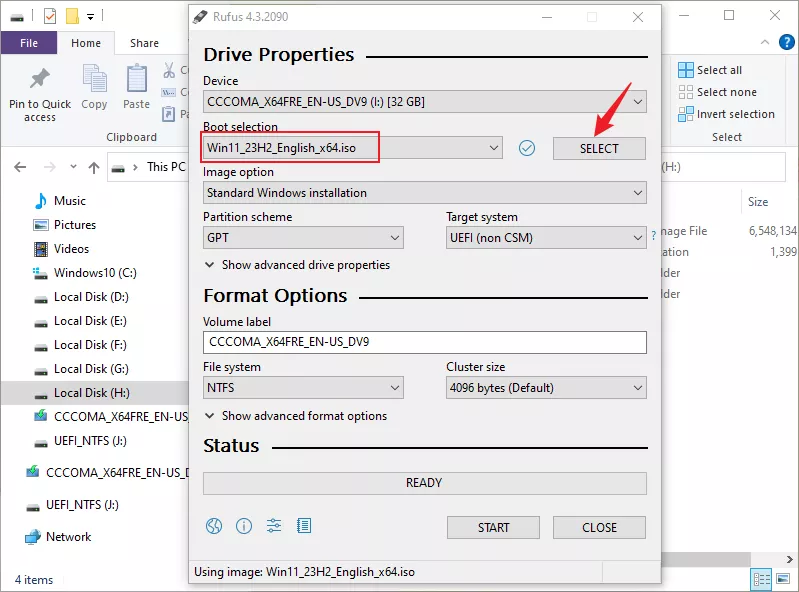Click the Target system help question mark
The image size is (799, 592).
click(653, 235)
